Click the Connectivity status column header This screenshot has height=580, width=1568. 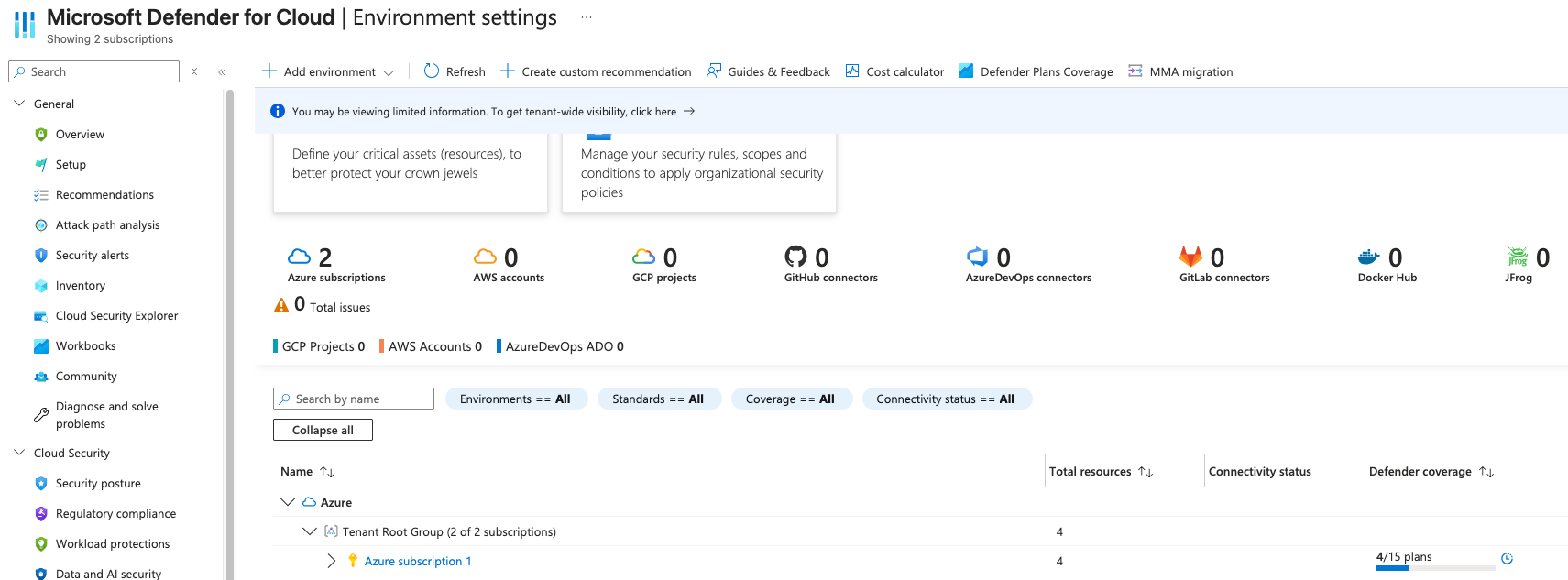(x=1259, y=472)
